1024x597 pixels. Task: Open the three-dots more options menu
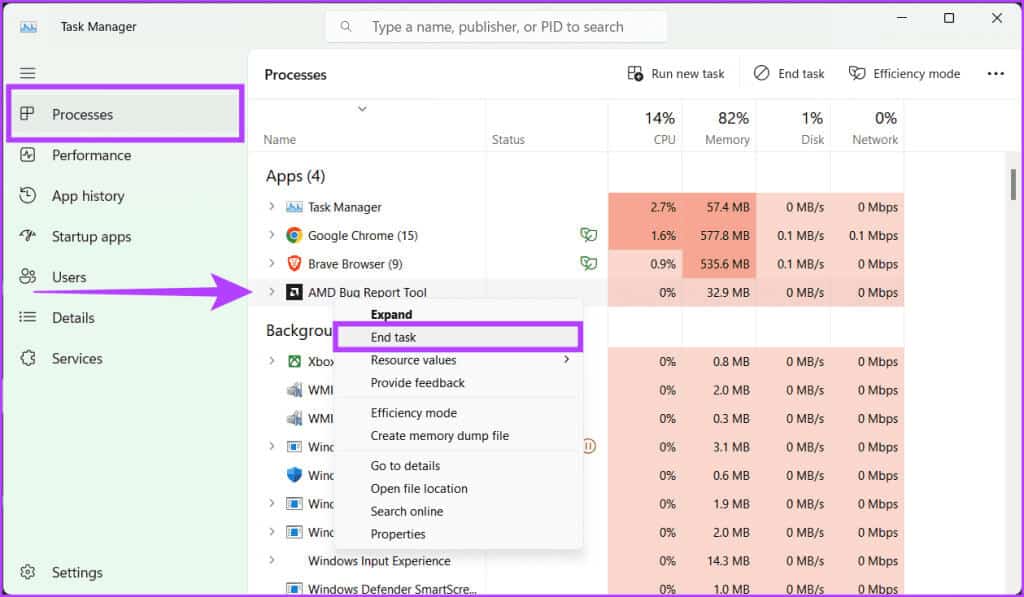tap(995, 74)
